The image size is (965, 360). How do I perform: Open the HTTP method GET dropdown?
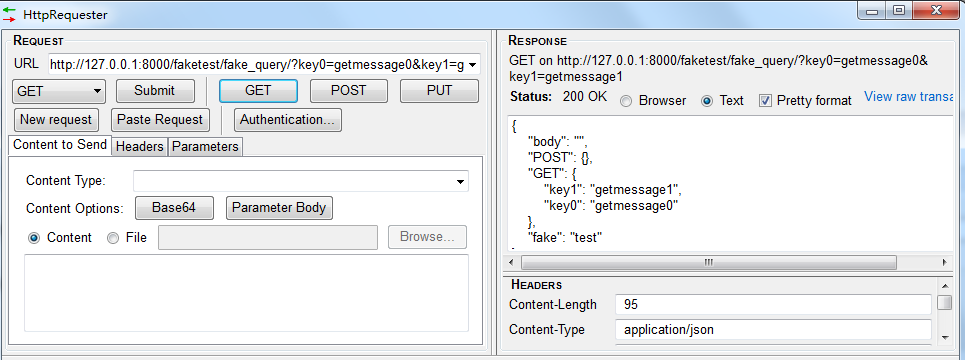[59, 91]
